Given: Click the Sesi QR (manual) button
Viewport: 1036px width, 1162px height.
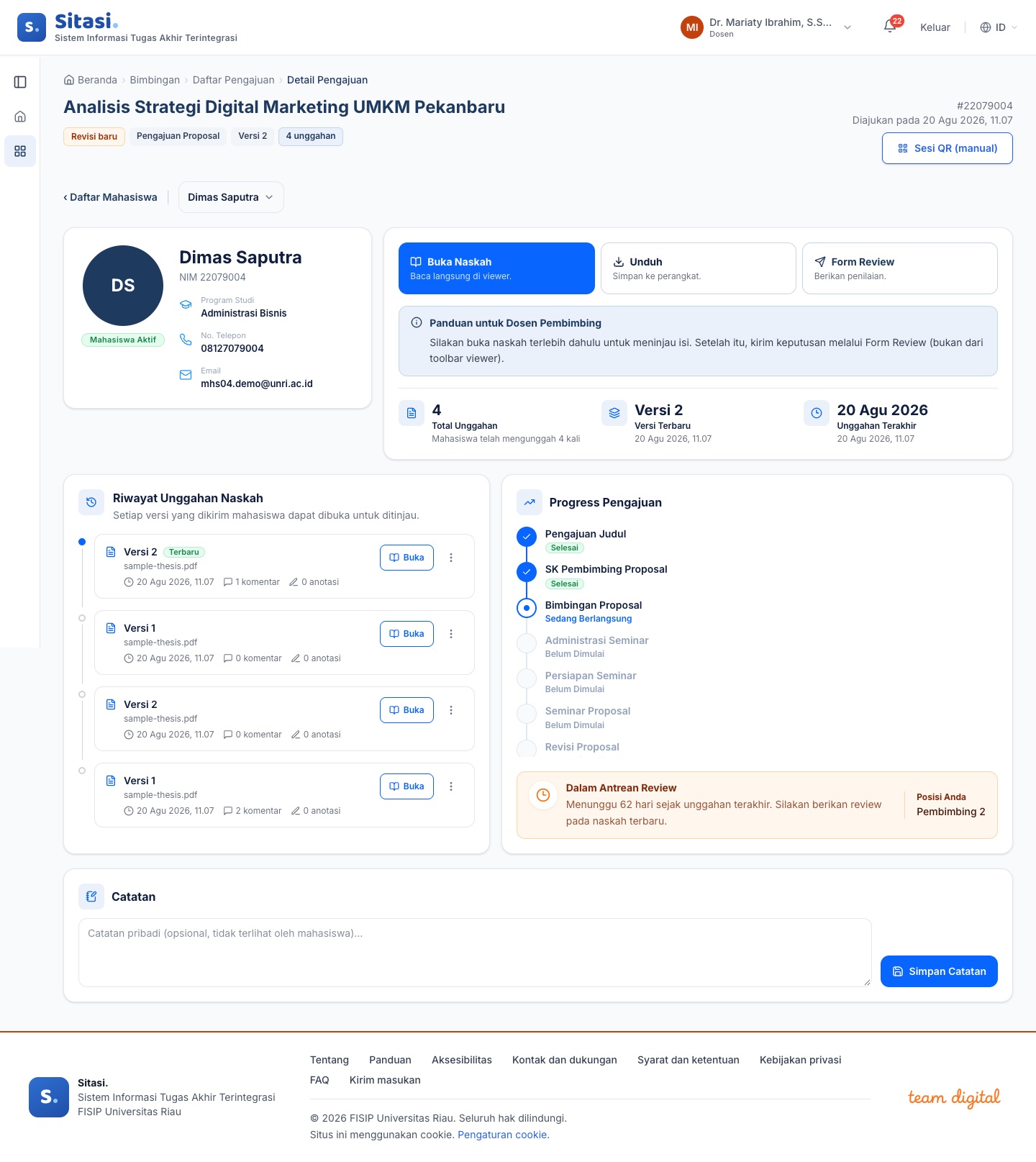Looking at the screenshot, I should (x=948, y=148).
